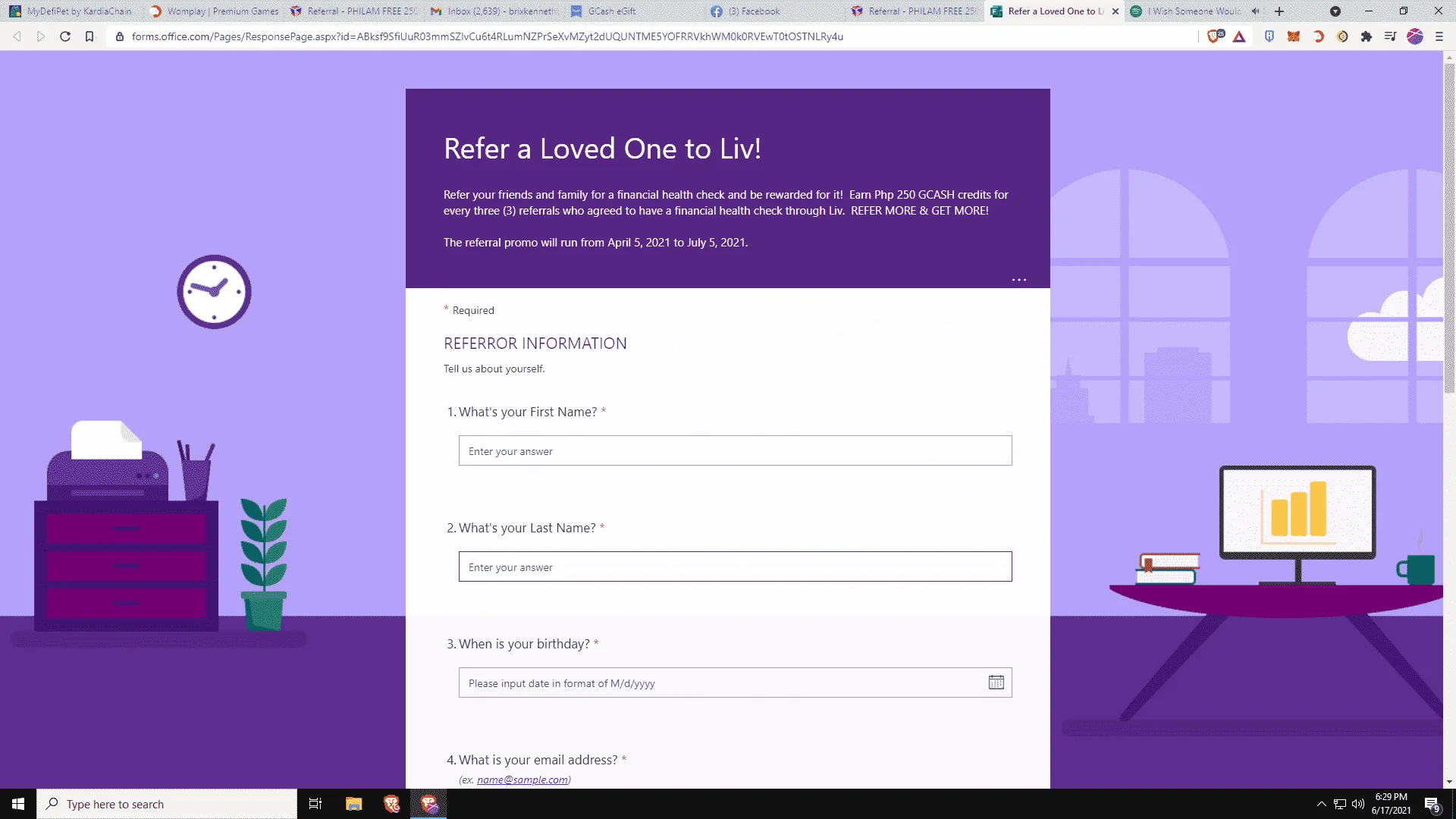Close the Refer a Loved One tab
This screenshot has width=1456, height=819.
[1116, 11]
